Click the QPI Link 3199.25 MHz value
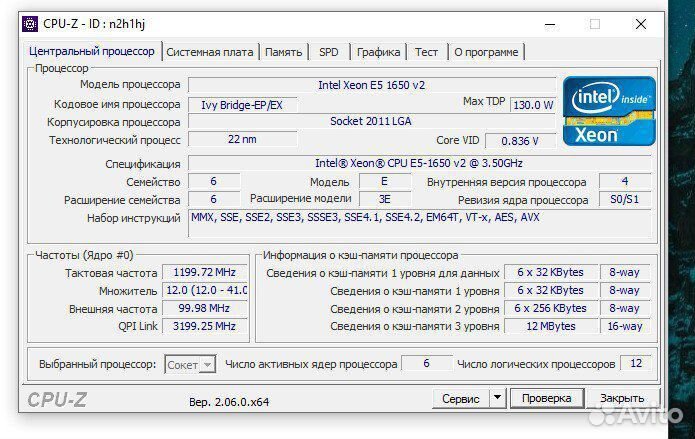 coord(204,326)
